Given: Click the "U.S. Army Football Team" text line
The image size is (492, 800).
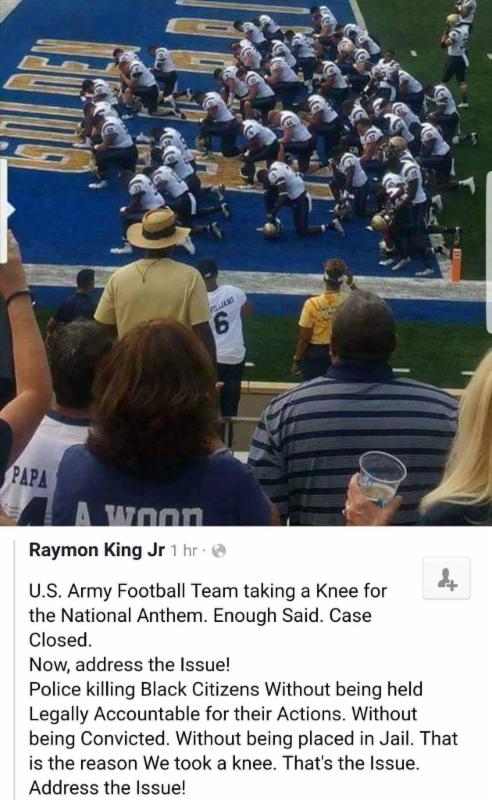Looking at the screenshot, I should coord(208,591).
